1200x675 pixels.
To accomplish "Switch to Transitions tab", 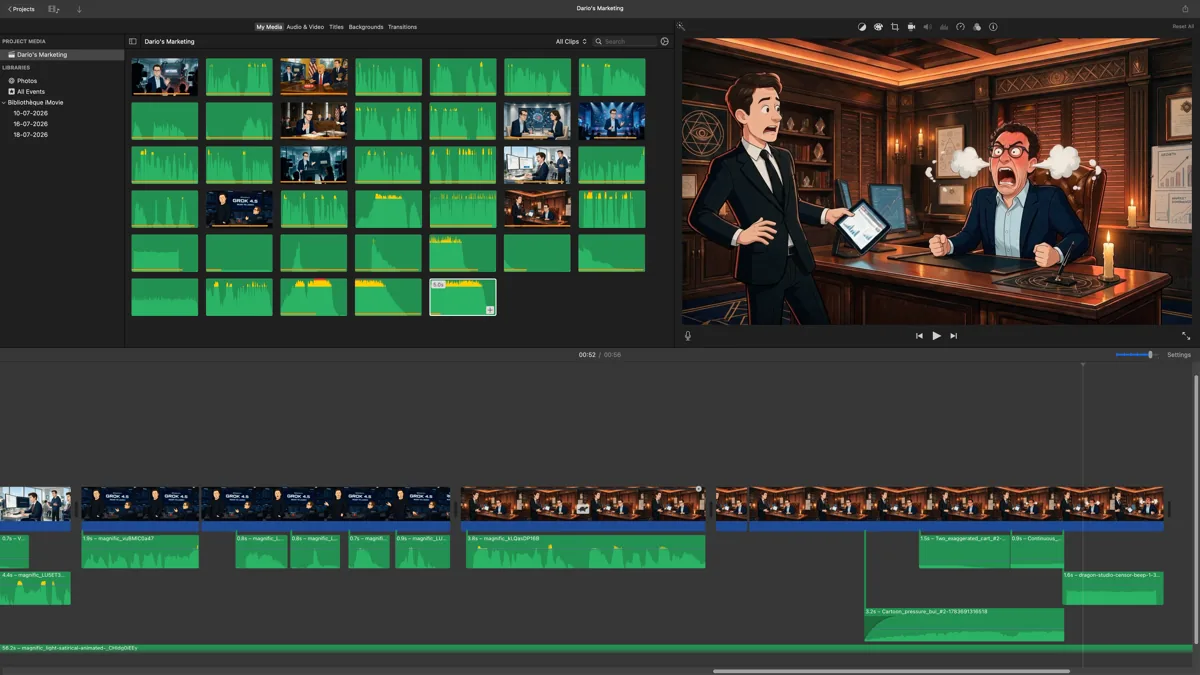I will tap(402, 27).
